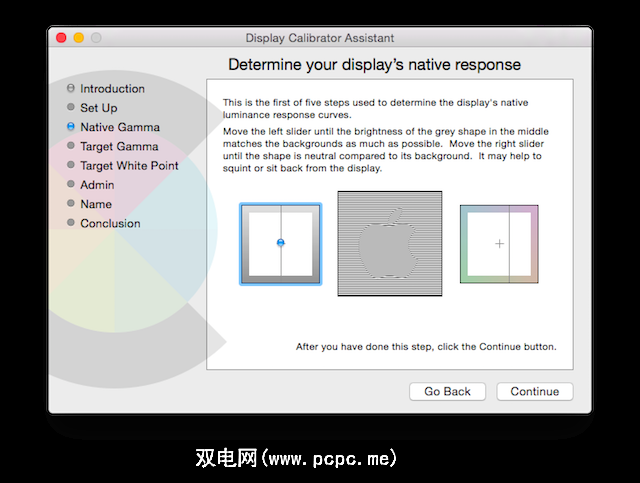Click the Display Calibrator Assistant title text
Viewport: 640px width, 483px height.
tap(320, 38)
